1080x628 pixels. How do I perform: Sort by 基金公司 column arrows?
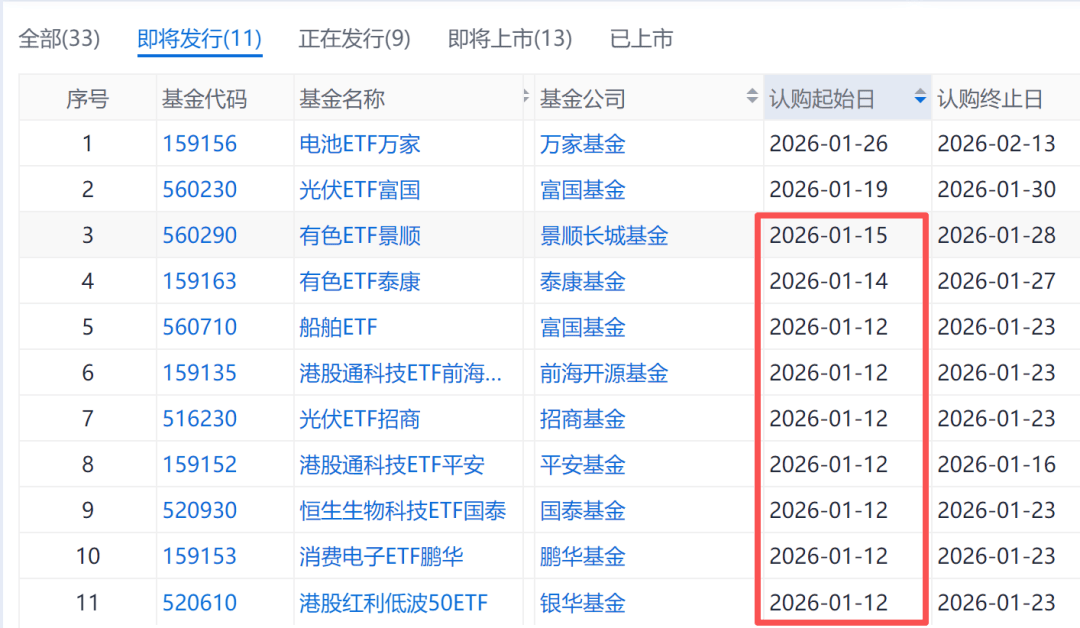pyautogui.click(x=752, y=96)
